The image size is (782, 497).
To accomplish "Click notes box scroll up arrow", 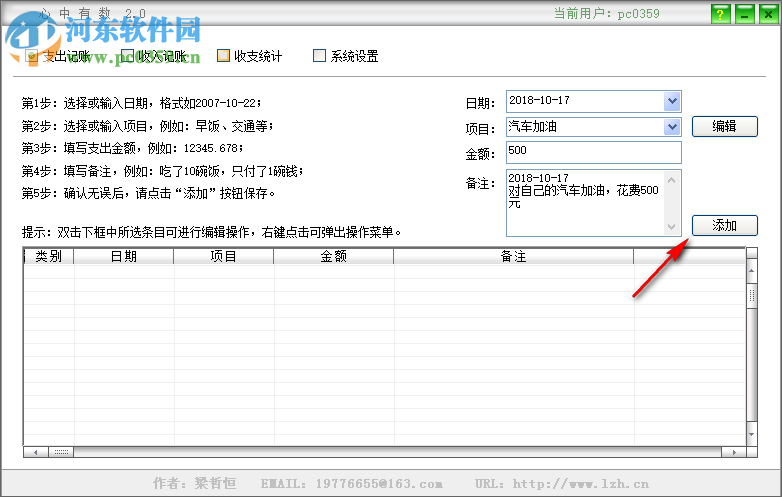I will click(672, 180).
